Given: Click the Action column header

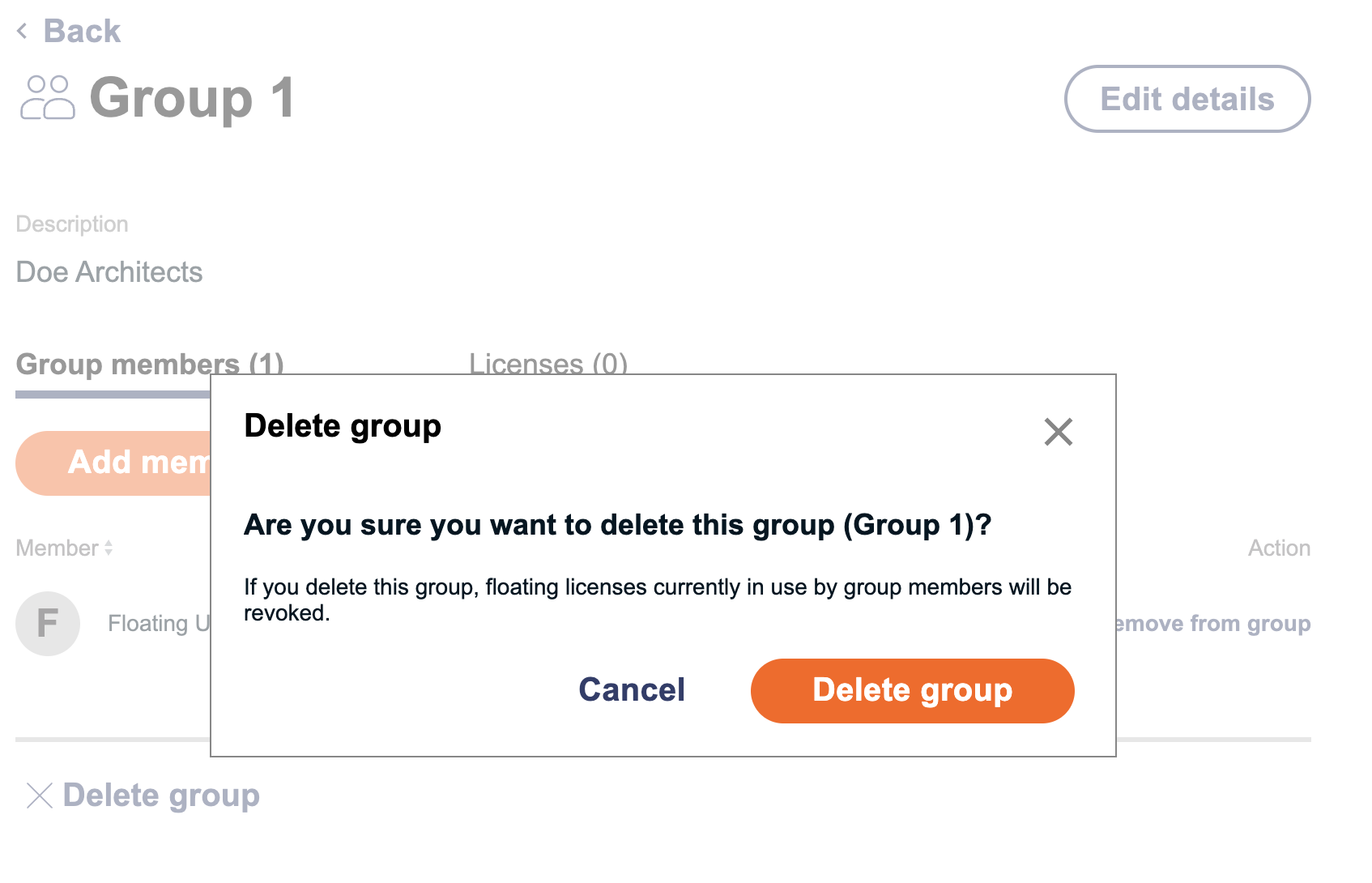Looking at the screenshot, I should click(1278, 547).
